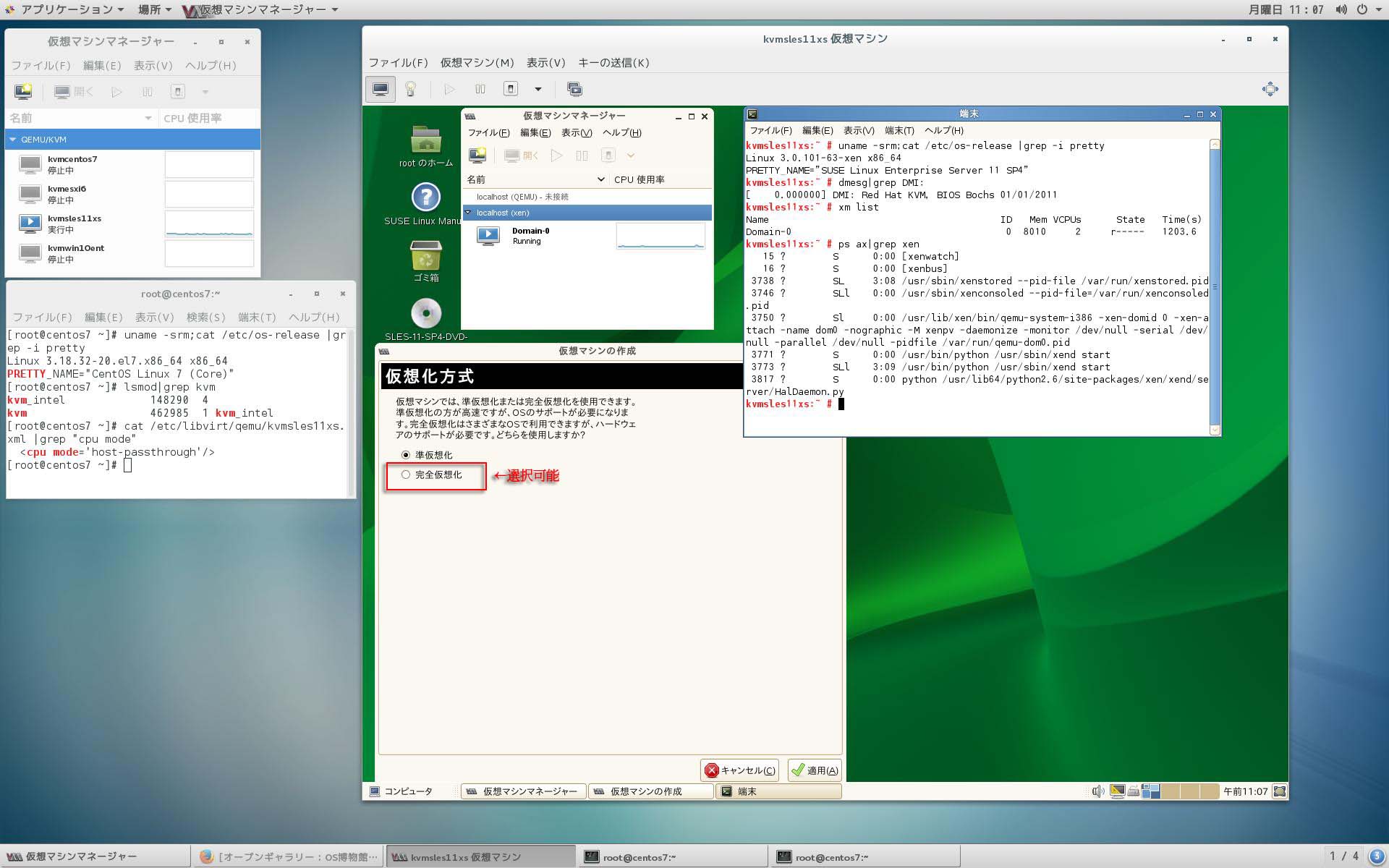This screenshot has width=1389, height=868.
Task: Switch to 端末 in SLES taskbar
Action: tap(778, 791)
